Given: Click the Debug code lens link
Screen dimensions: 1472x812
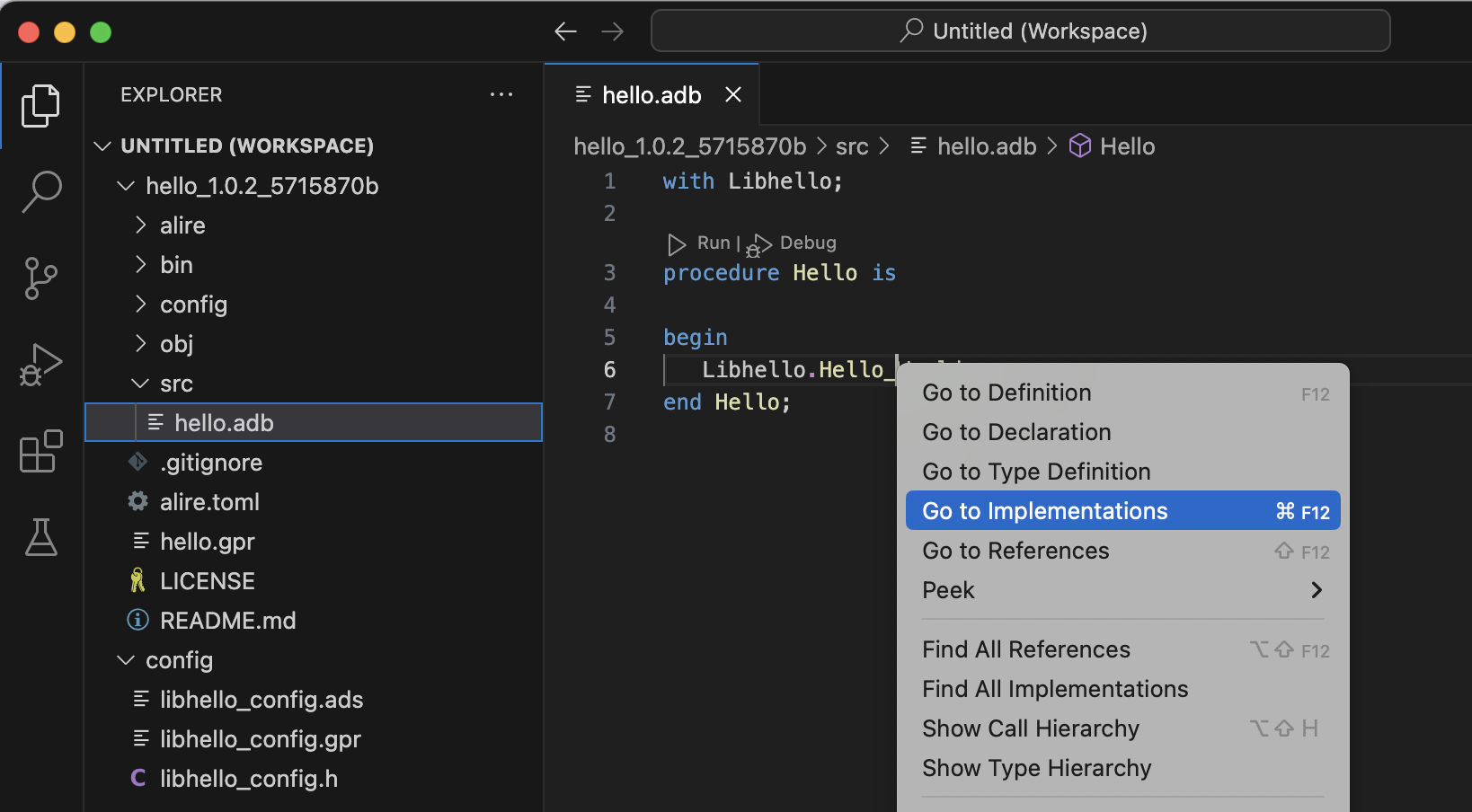Looking at the screenshot, I should pyautogui.click(x=807, y=243).
